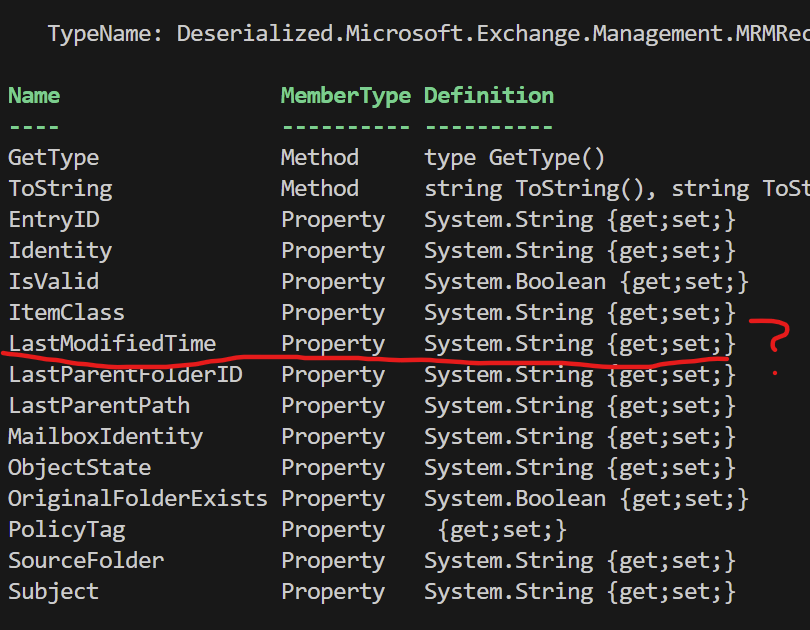Image resolution: width=810 pixels, height=630 pixels.
Task: Click the MemberType column header
Action: pyautogui.click(x=345, y=96)
